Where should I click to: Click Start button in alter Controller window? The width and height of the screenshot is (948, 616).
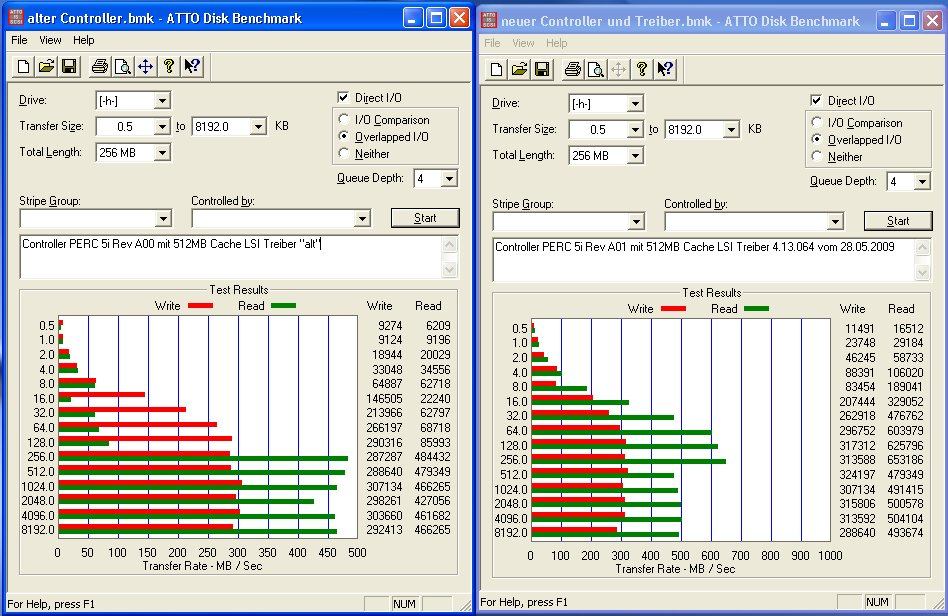point(425,218)
